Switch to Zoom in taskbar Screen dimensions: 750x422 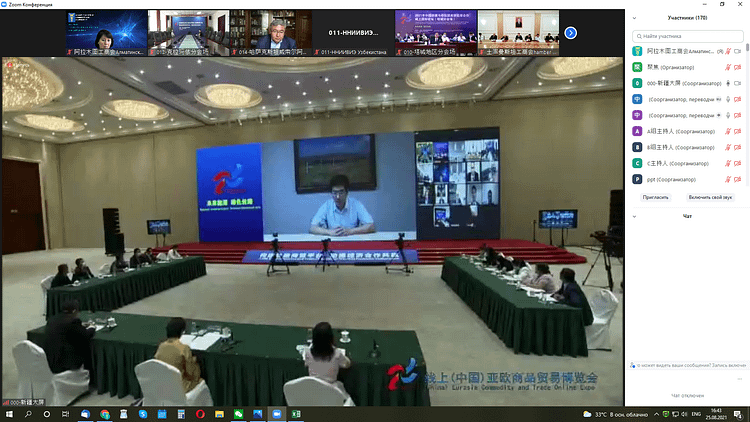pyautogui.click(x=277, y=414)
